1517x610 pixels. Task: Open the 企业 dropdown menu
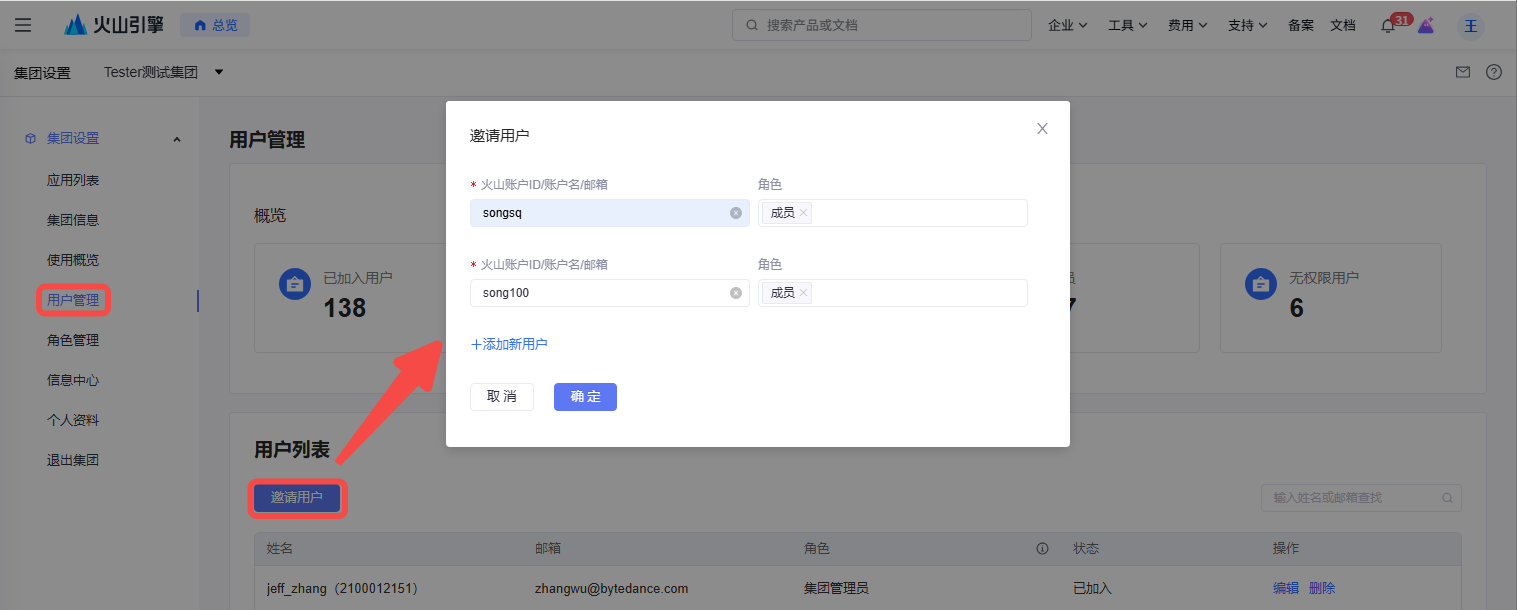[x=1067, y=25]
